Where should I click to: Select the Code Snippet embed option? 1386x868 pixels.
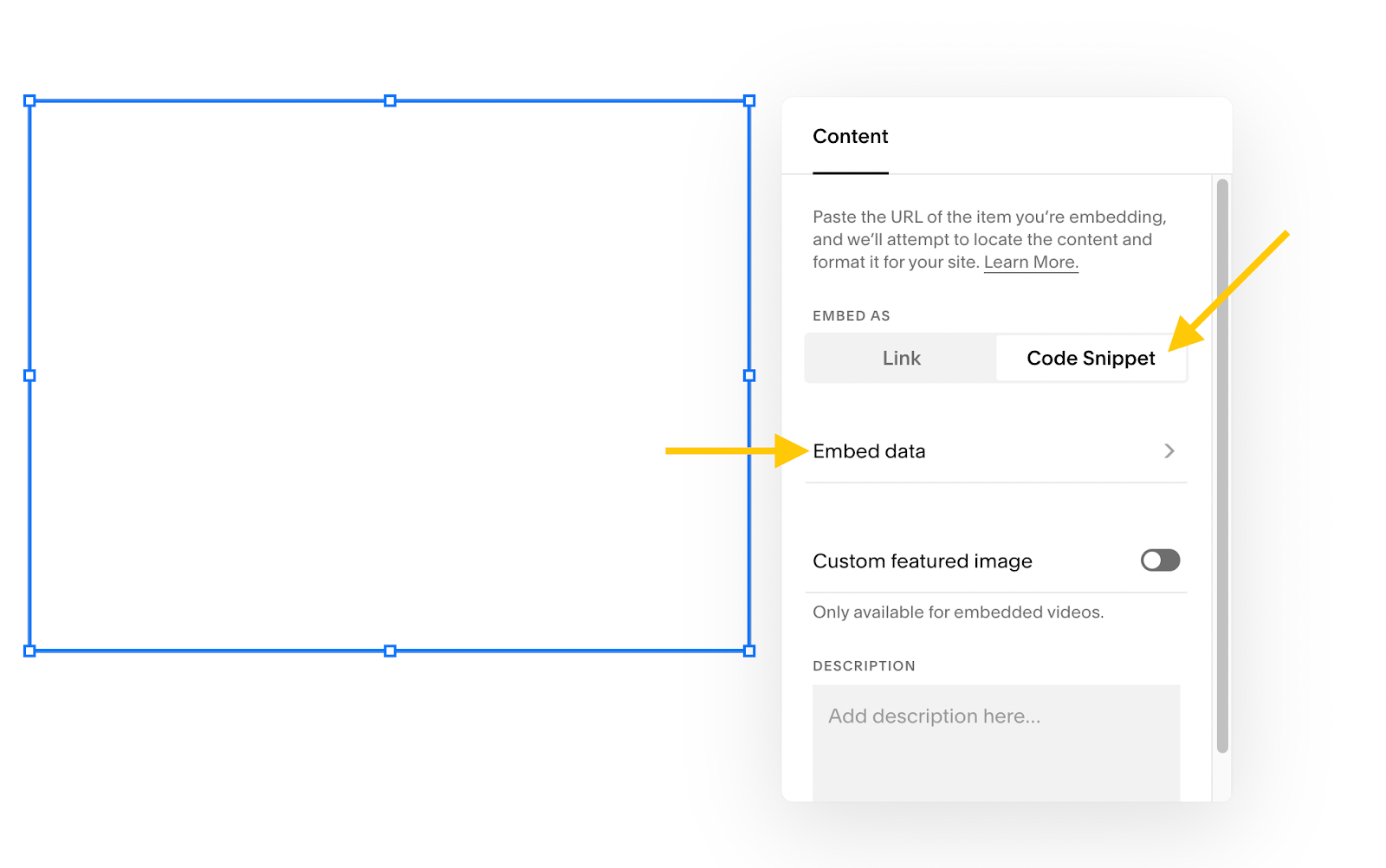click(1091, 358)
